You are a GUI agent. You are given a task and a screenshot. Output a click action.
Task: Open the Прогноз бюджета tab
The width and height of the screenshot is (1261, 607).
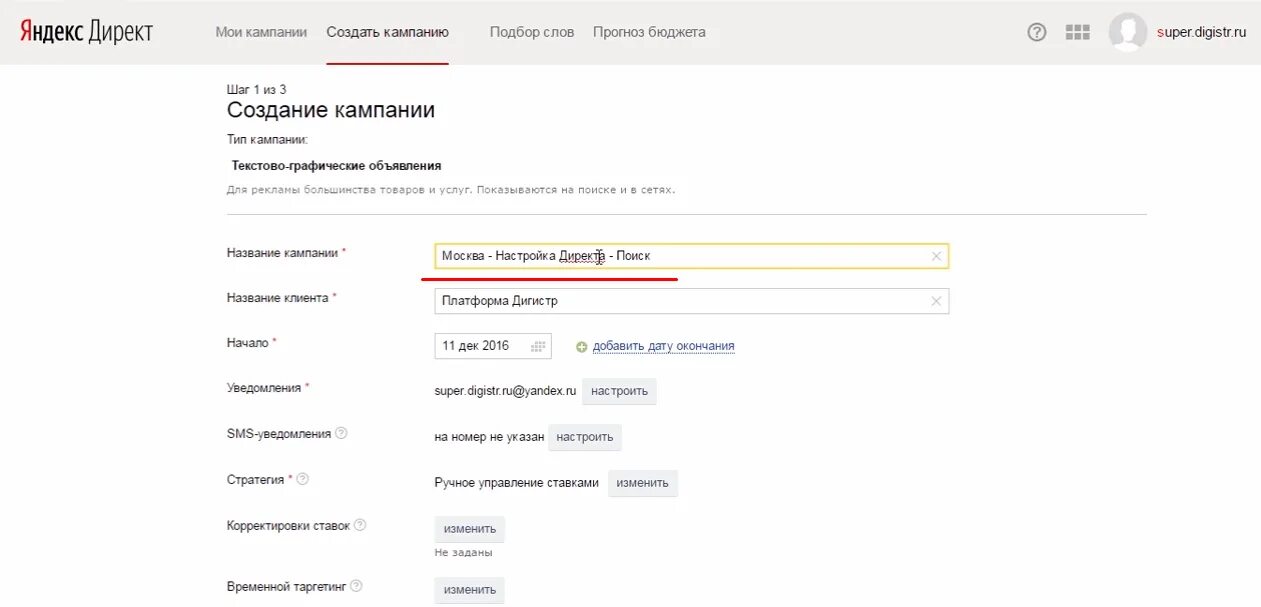tap(649, 32)
